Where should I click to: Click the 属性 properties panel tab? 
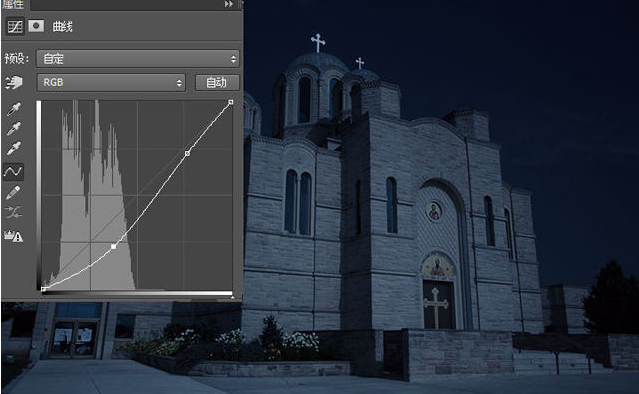point(13,4)
